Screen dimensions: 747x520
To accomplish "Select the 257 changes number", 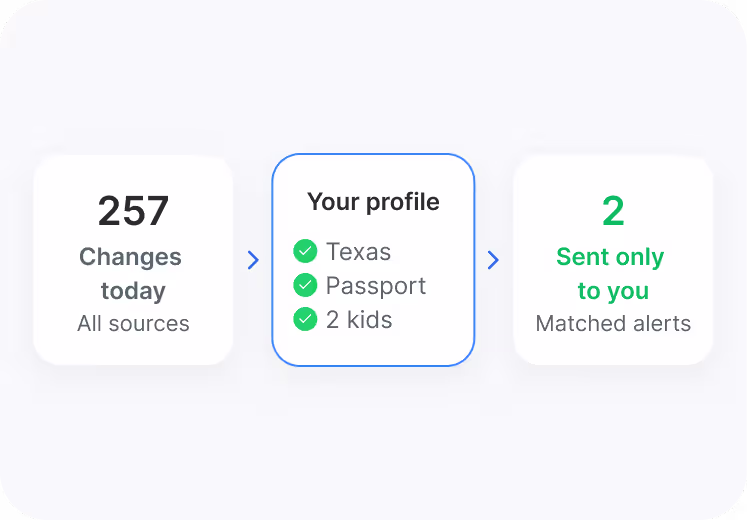I will pyautogui.click(x=133, y=210).
